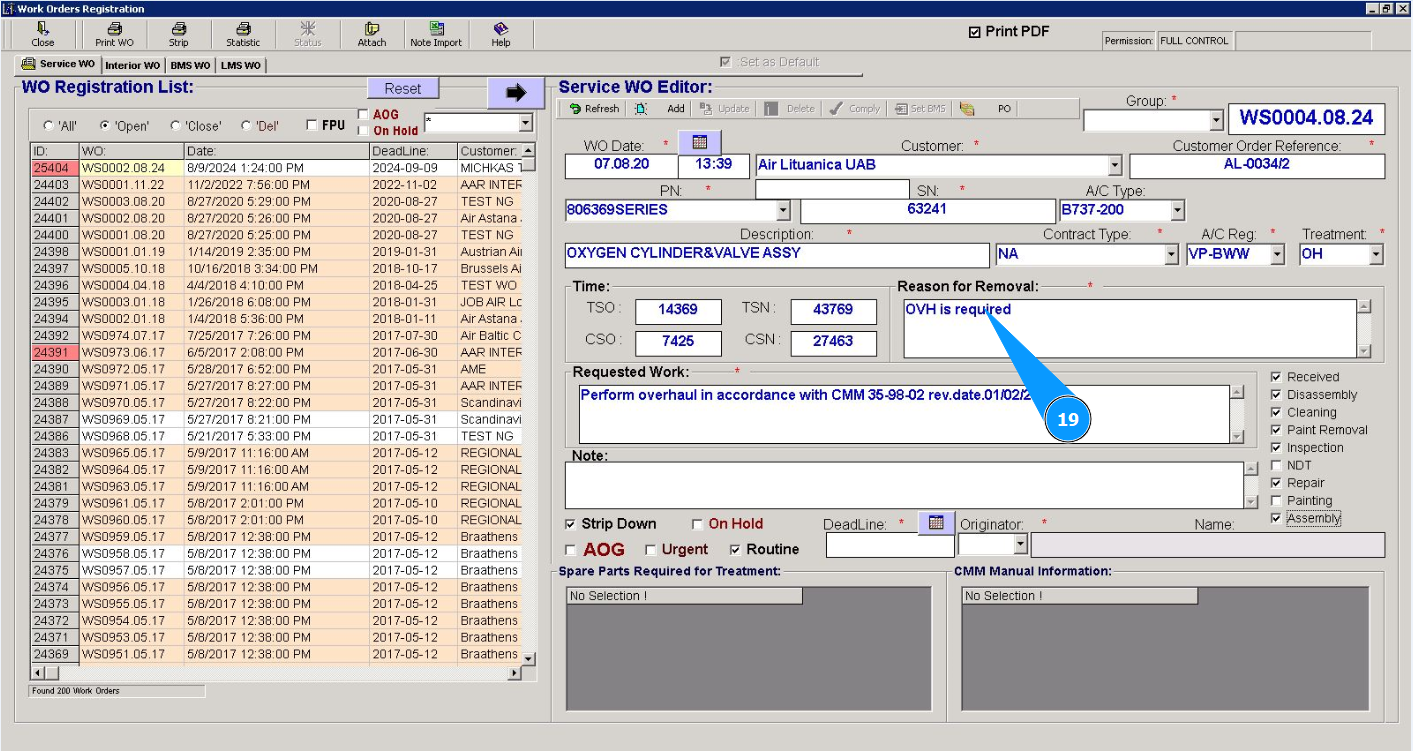Enable the NDT checkbox

click(1276, 466)
